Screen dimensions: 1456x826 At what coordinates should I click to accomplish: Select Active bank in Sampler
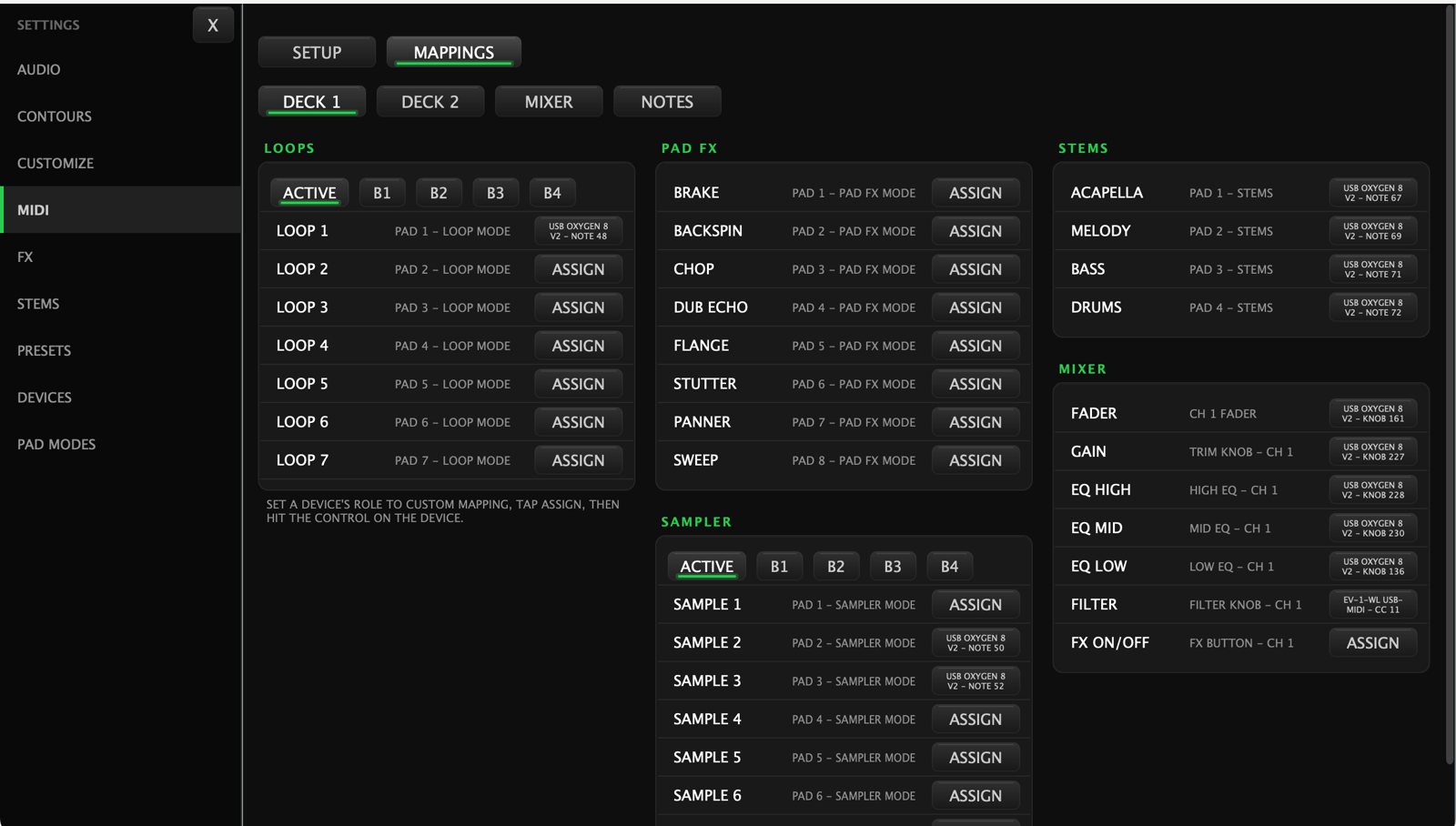point(707,567)
